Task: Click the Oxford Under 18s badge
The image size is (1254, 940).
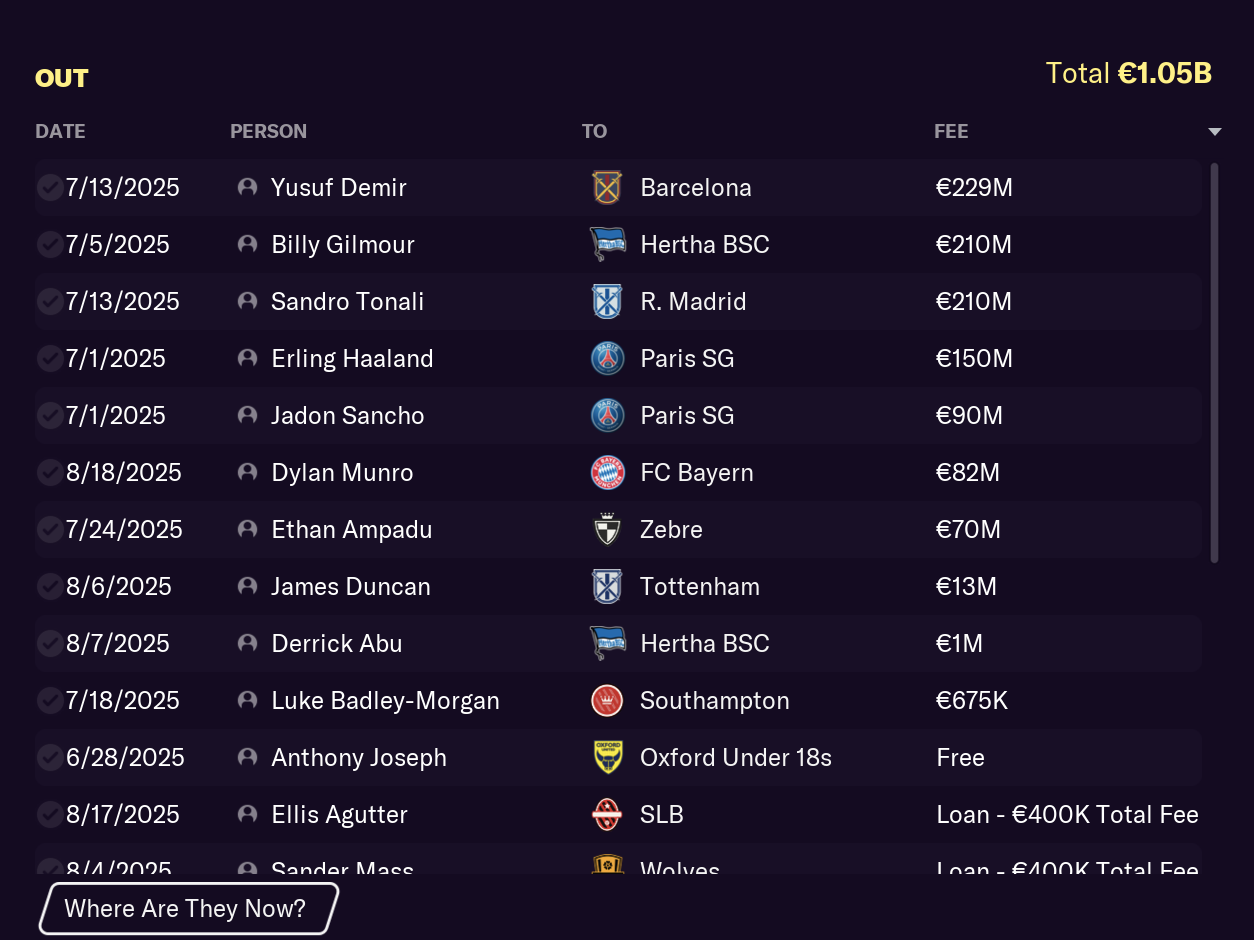Action: [607, 758]
